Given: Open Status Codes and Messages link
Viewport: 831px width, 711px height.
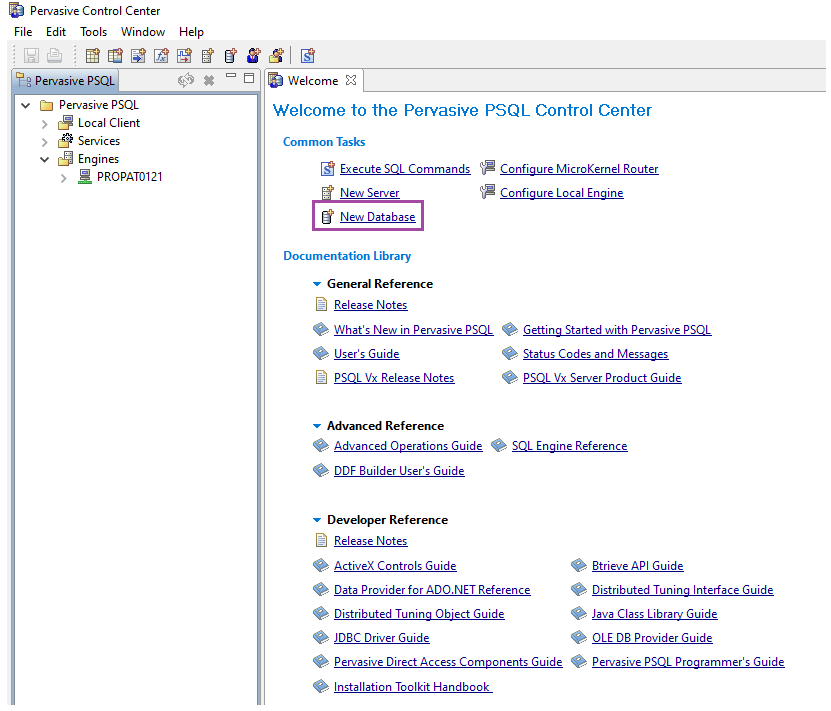Looking at the screenshot, I should coord(595,354).
